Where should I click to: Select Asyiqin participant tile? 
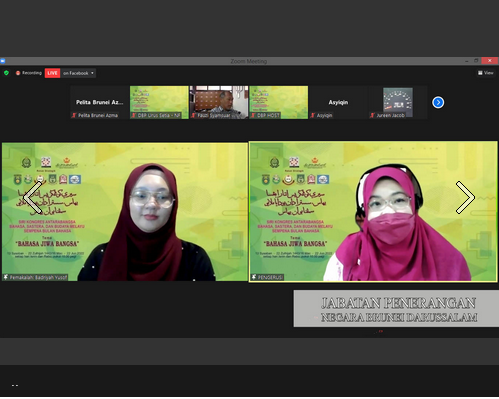[x=338, y=102]
